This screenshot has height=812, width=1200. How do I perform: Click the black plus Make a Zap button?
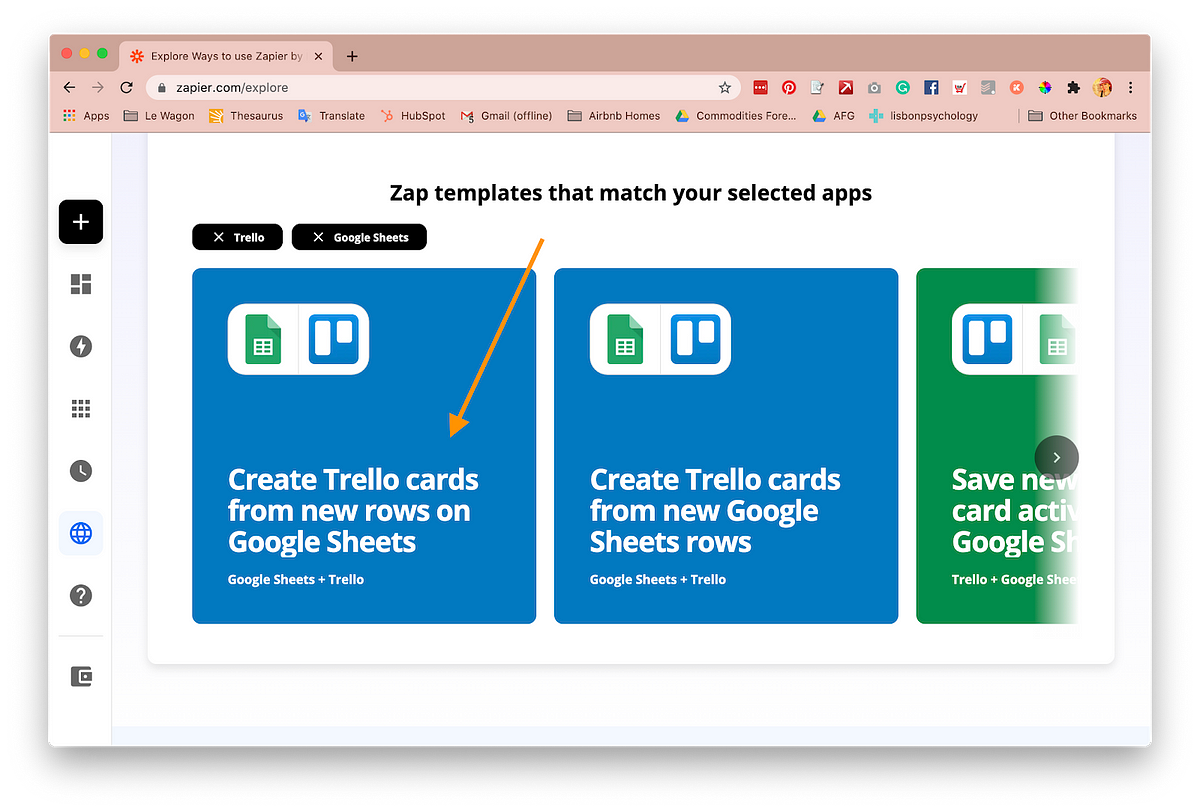81,222
